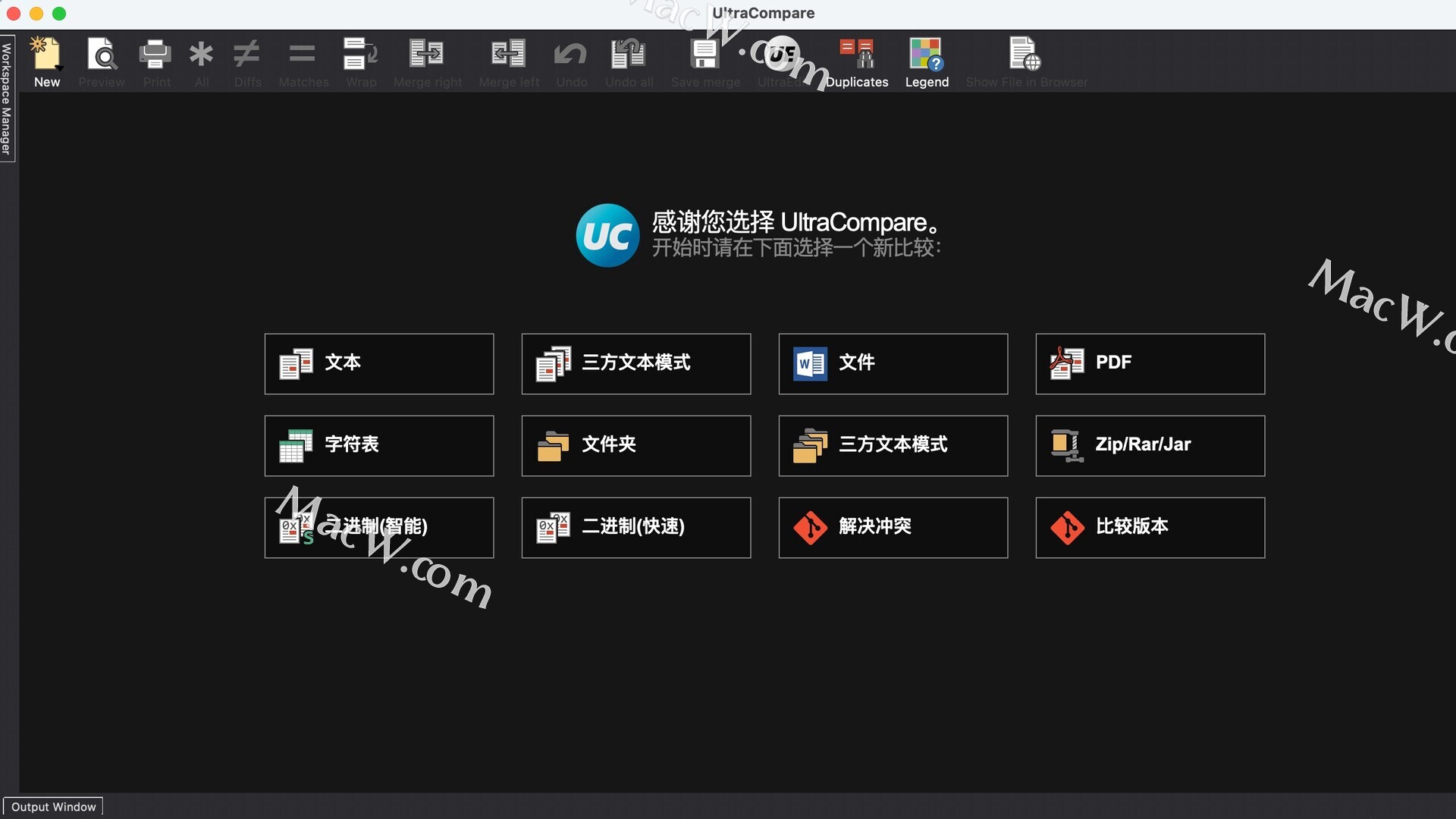This screenshot has width=1456, height=819.
Task: Open 比较版本 git version compare
Action: (x=1150, y=528)
